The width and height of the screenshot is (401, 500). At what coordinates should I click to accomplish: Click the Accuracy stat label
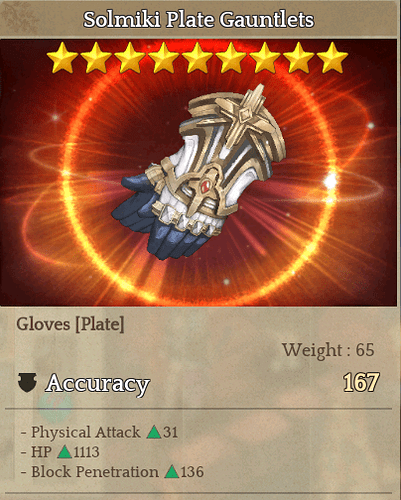coord(97,384)
